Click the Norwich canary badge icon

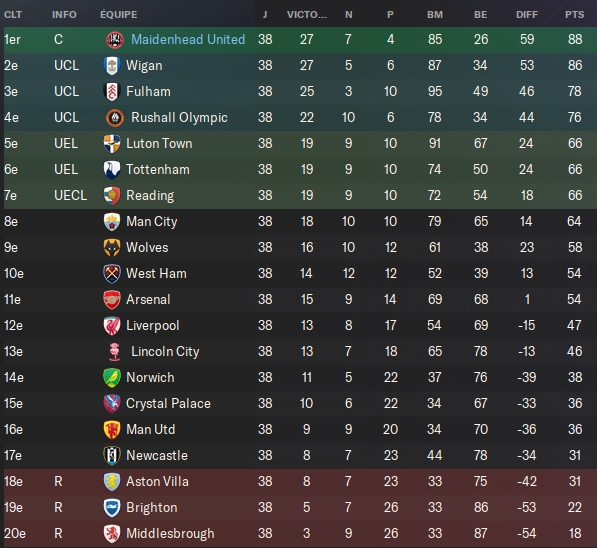(x=112, y=378)
